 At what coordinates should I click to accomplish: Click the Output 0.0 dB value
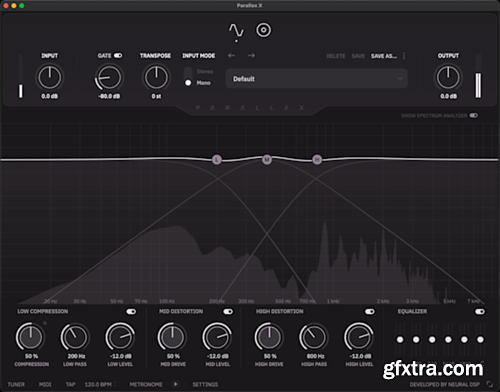(x=448, y=96)
